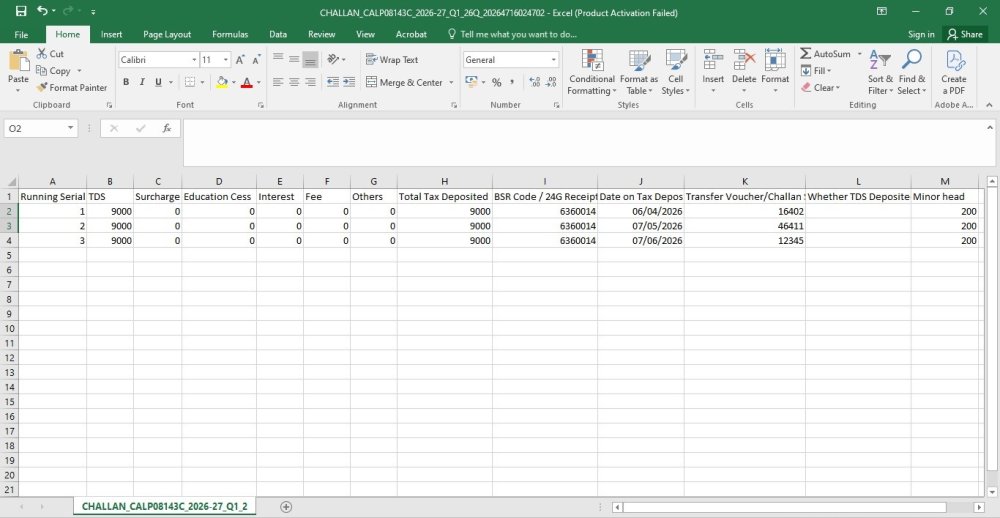Toggle bottom align icon
The height and width of the screenshot is (518, 1000).
pos(311,59)
